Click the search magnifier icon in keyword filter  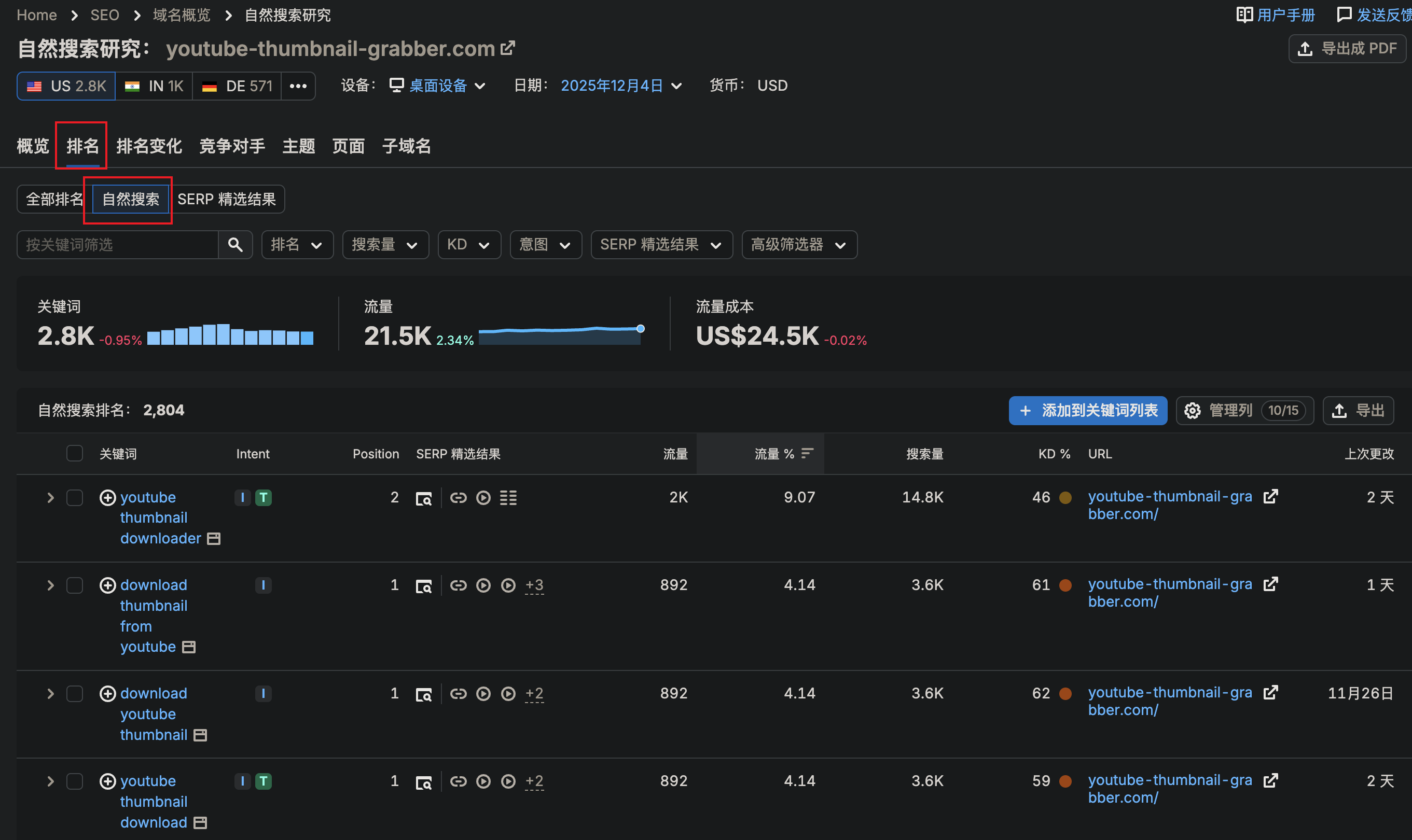(x=235, y=245)
